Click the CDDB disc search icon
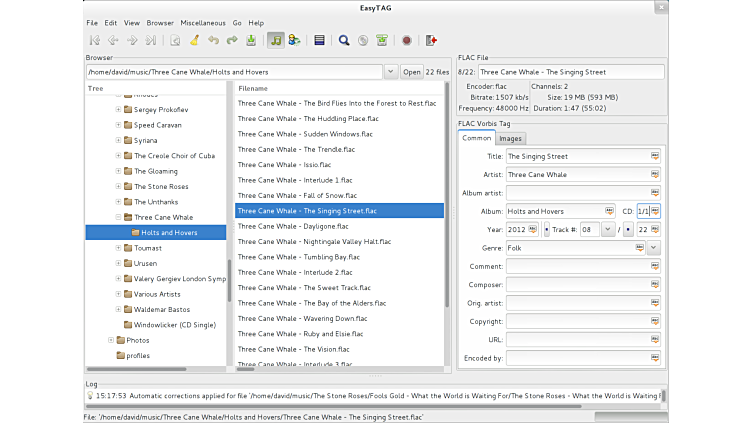 pyautogui.click(x=363, y=41)
